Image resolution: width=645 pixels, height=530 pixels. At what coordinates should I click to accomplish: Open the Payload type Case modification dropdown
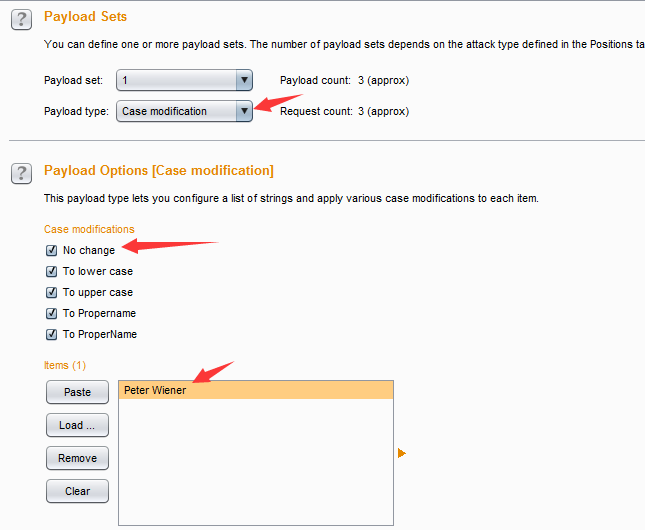click(243, 112)
